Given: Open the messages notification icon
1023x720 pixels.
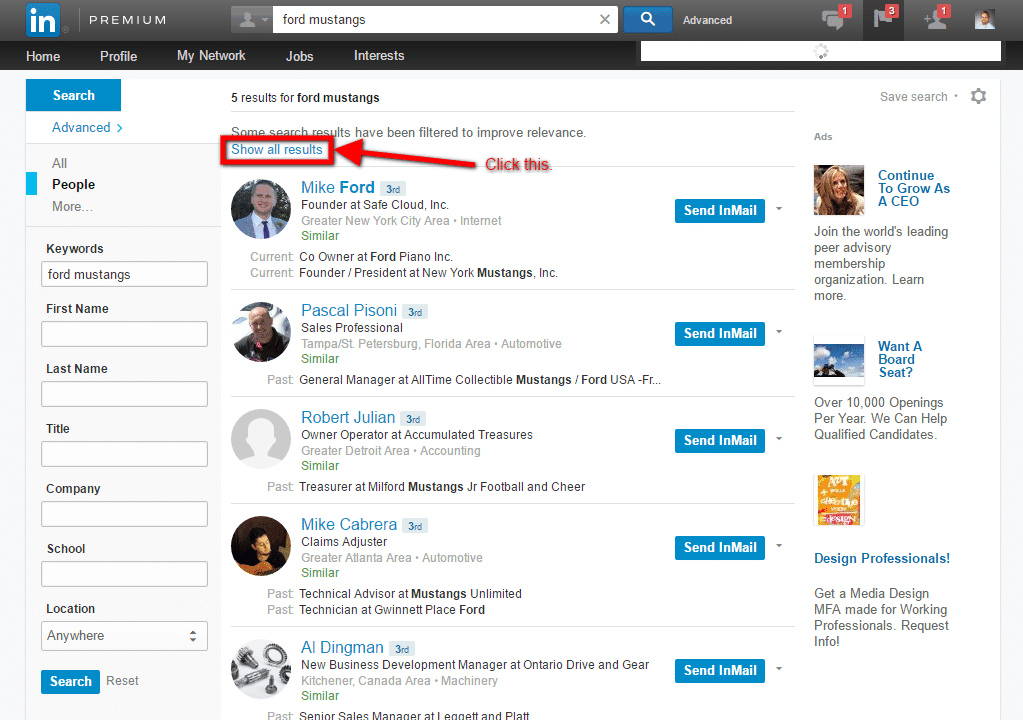Looking at the screenshot, I should pyautogui.click(x=833, y=19).
